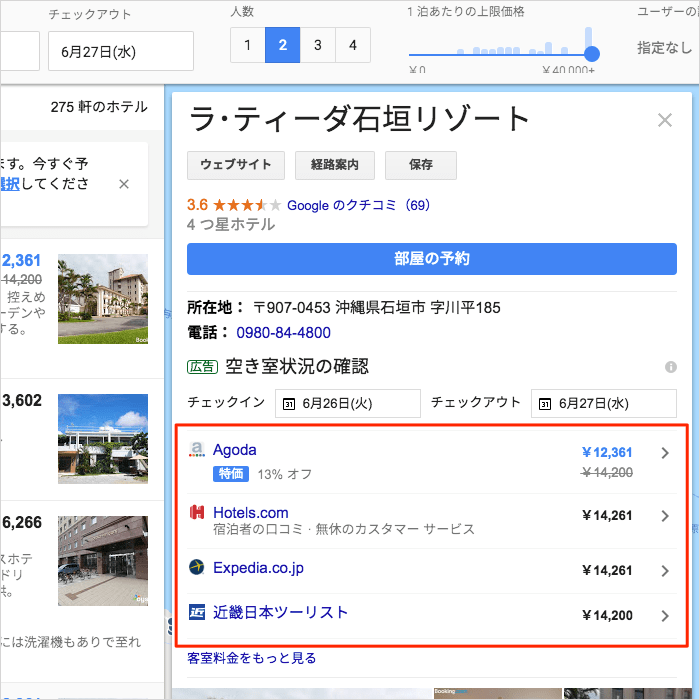The width and height of the screenshot is (700, 700).
Task: Open the Expedia.co.jp booking link
Action: [x=258, y=568]
